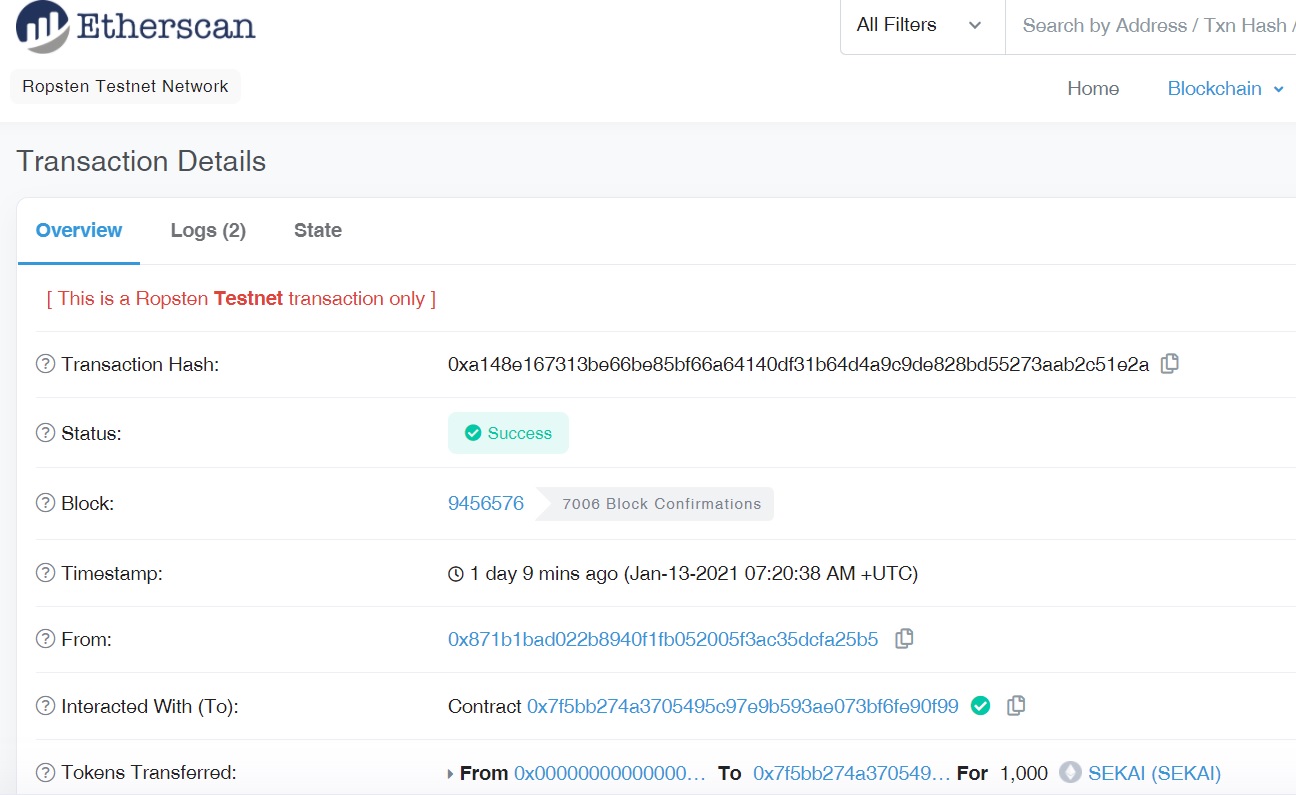The height and width of the screenshot is (795, 1296).
Task: Click the green verified checkmark after contract address
Action: (981, 706)
